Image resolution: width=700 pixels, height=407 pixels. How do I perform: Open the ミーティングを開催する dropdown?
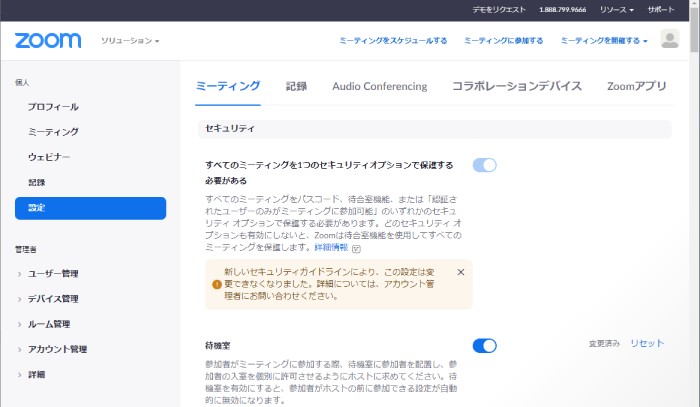click(604, 41)
